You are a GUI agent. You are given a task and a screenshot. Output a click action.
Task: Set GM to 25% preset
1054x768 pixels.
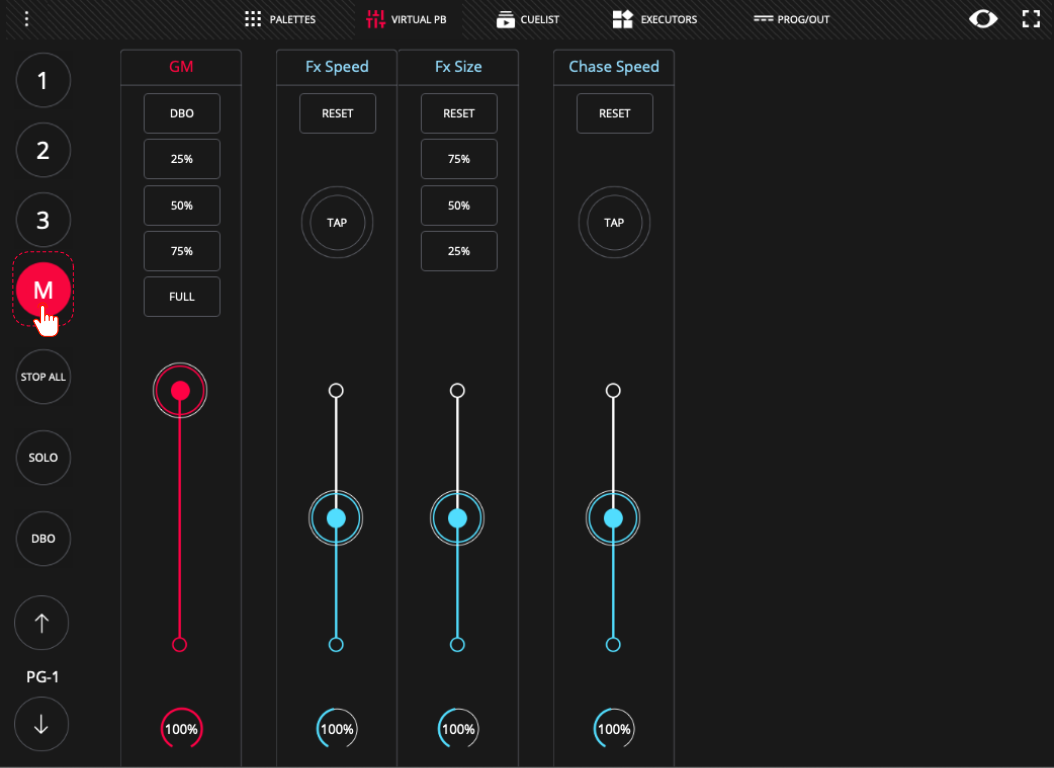tap(181, 159)
